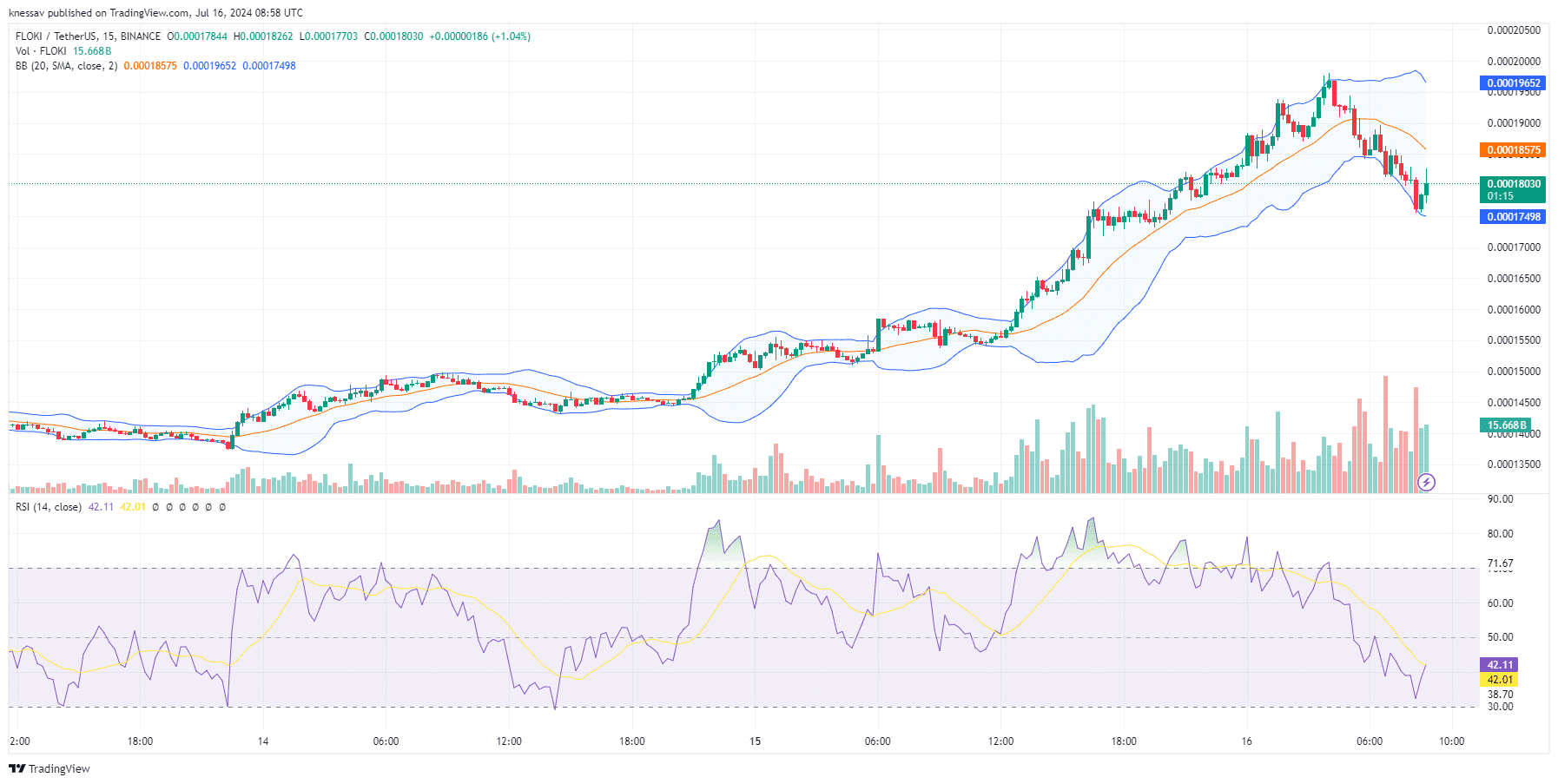Select the last ∅ icon in the RSI row
Screen dimensions: 1558x784
(x=222, y=507)
